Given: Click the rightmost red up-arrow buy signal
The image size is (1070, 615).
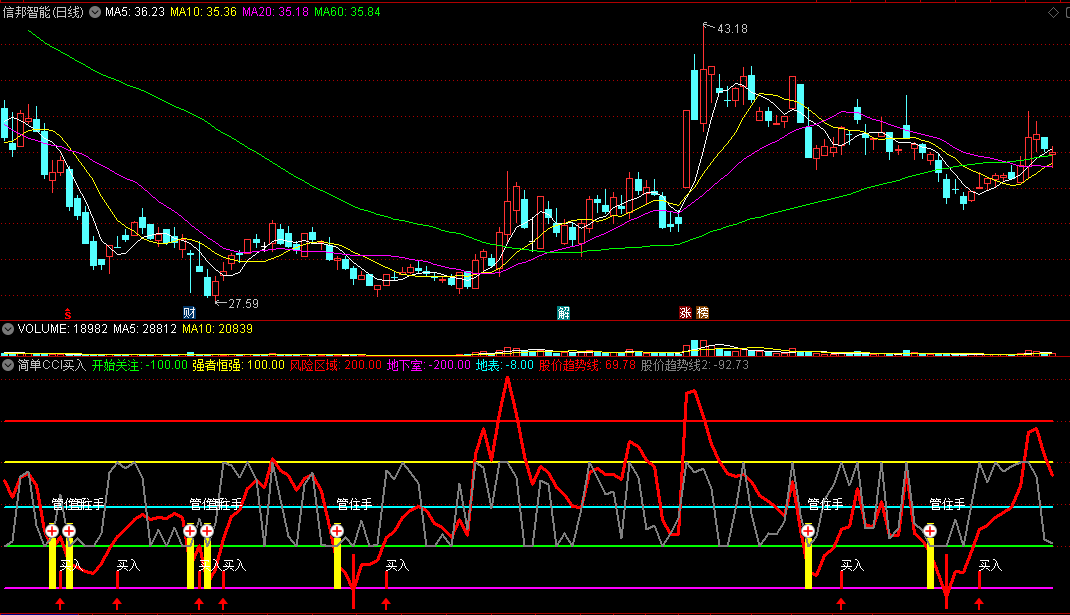Looking at the screenshot, I should [x=979, y=603].
